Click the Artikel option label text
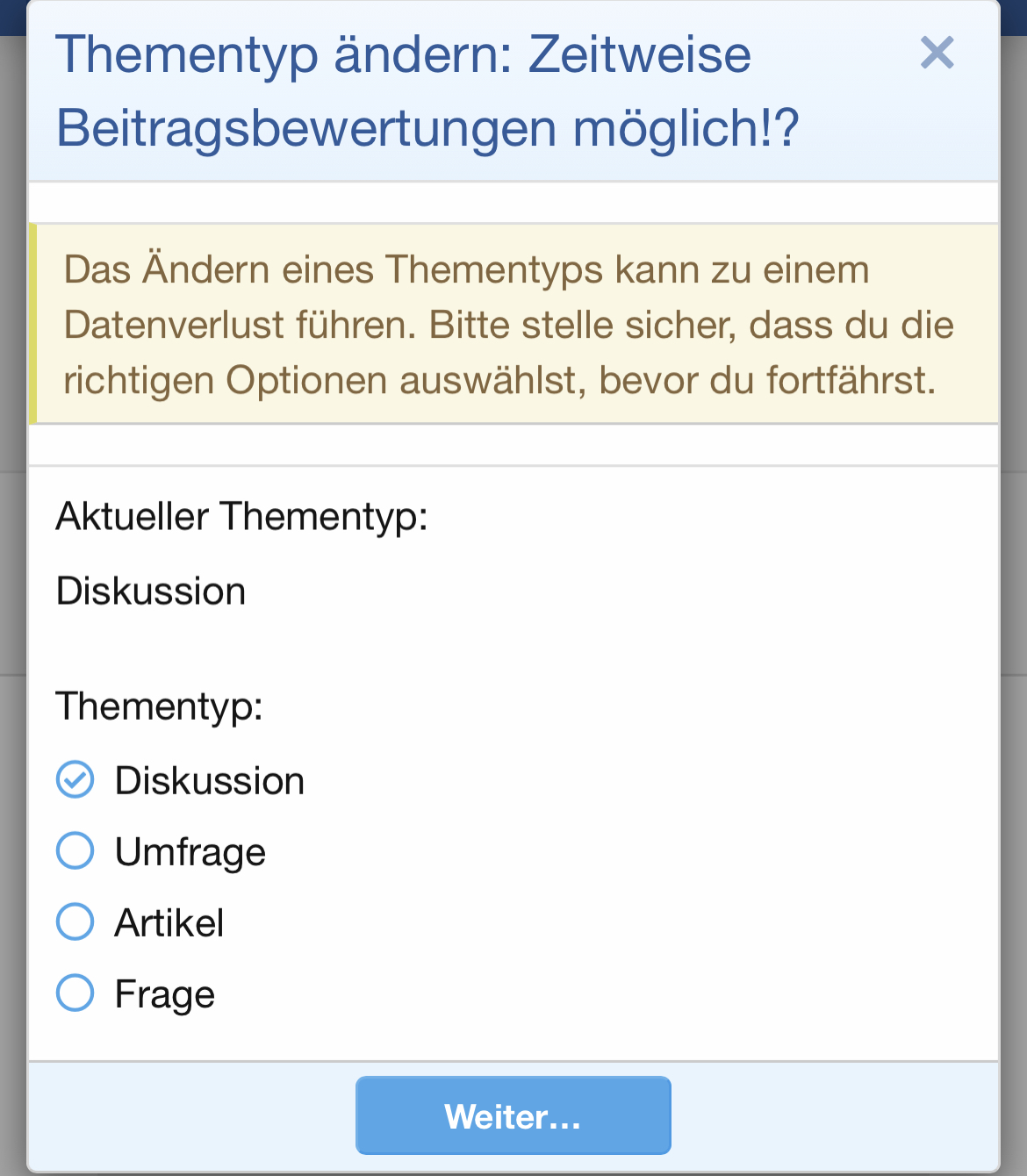Viewport: 1027px width, 1176px height. click(x=169, y=922)
